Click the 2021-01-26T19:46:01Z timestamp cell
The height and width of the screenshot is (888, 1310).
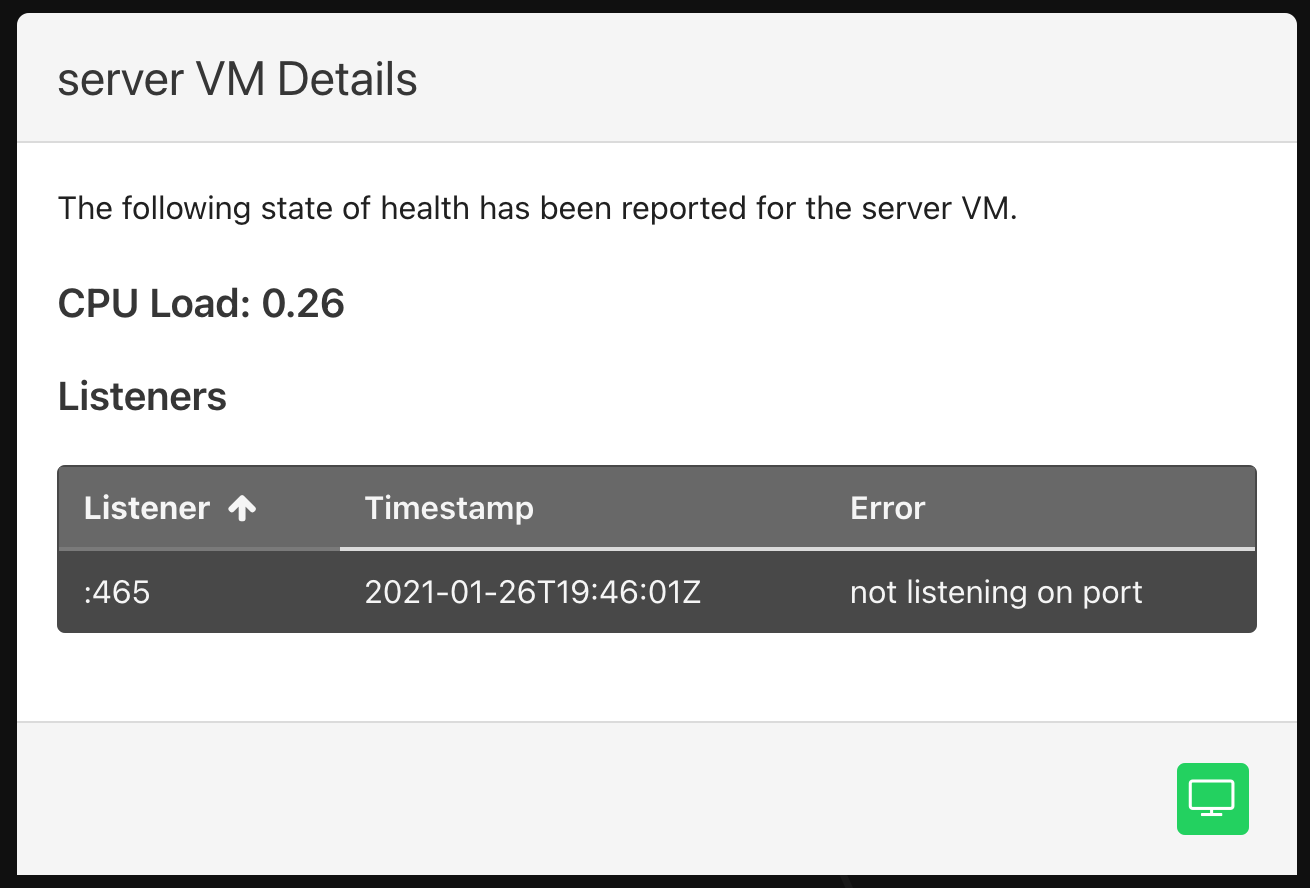click(x=532, y=592)
